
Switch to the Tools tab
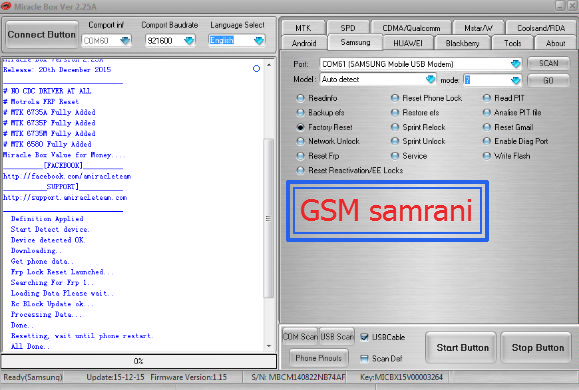pyautogui.click(x=513, y=43)
